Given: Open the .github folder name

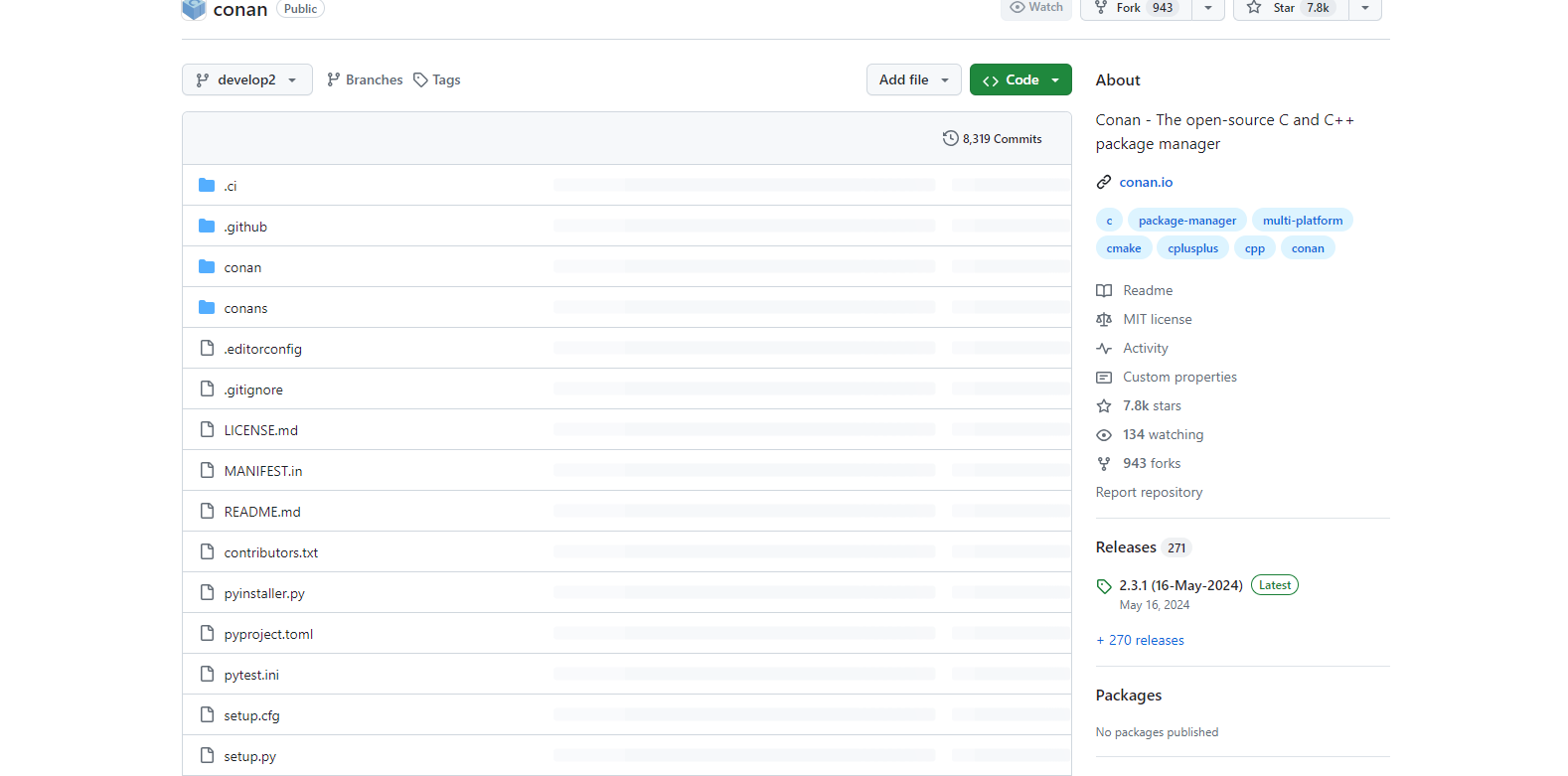Looking at the screenshot, I should point(245,227).
